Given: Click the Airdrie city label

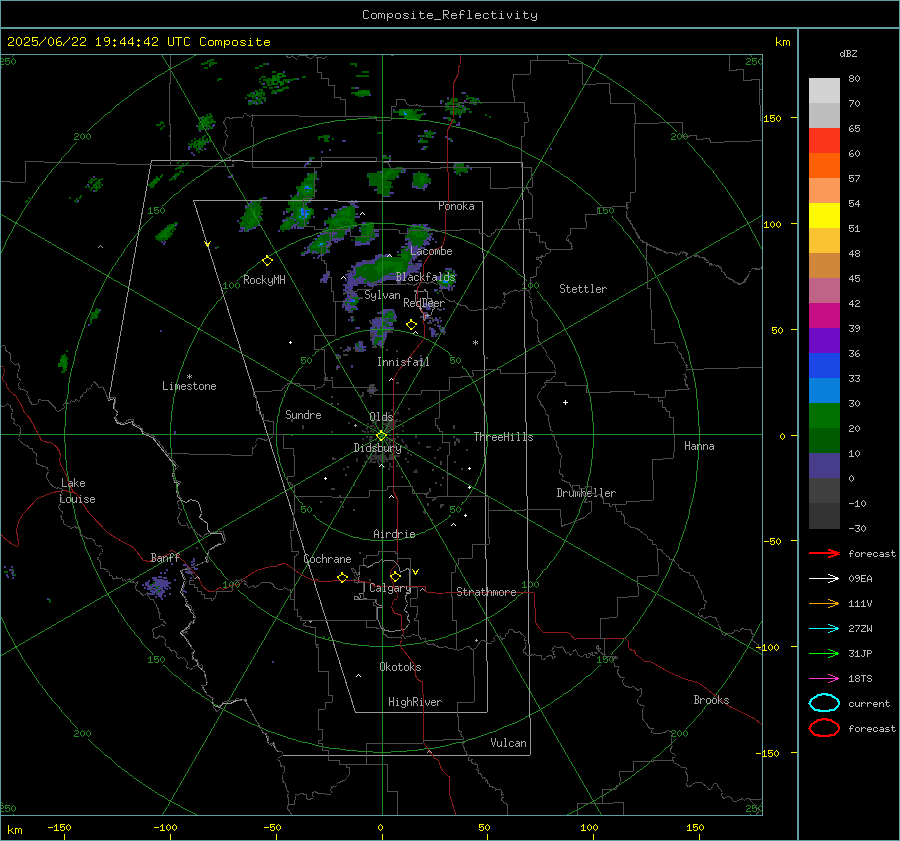Looking at the screenshot, I should (x=394, y=534).
